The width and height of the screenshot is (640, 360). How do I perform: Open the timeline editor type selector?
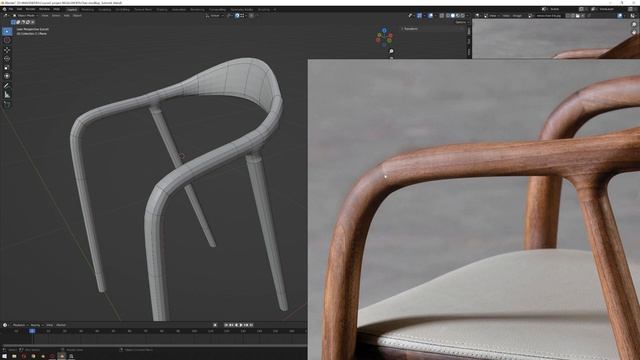(x=6, y=325)
